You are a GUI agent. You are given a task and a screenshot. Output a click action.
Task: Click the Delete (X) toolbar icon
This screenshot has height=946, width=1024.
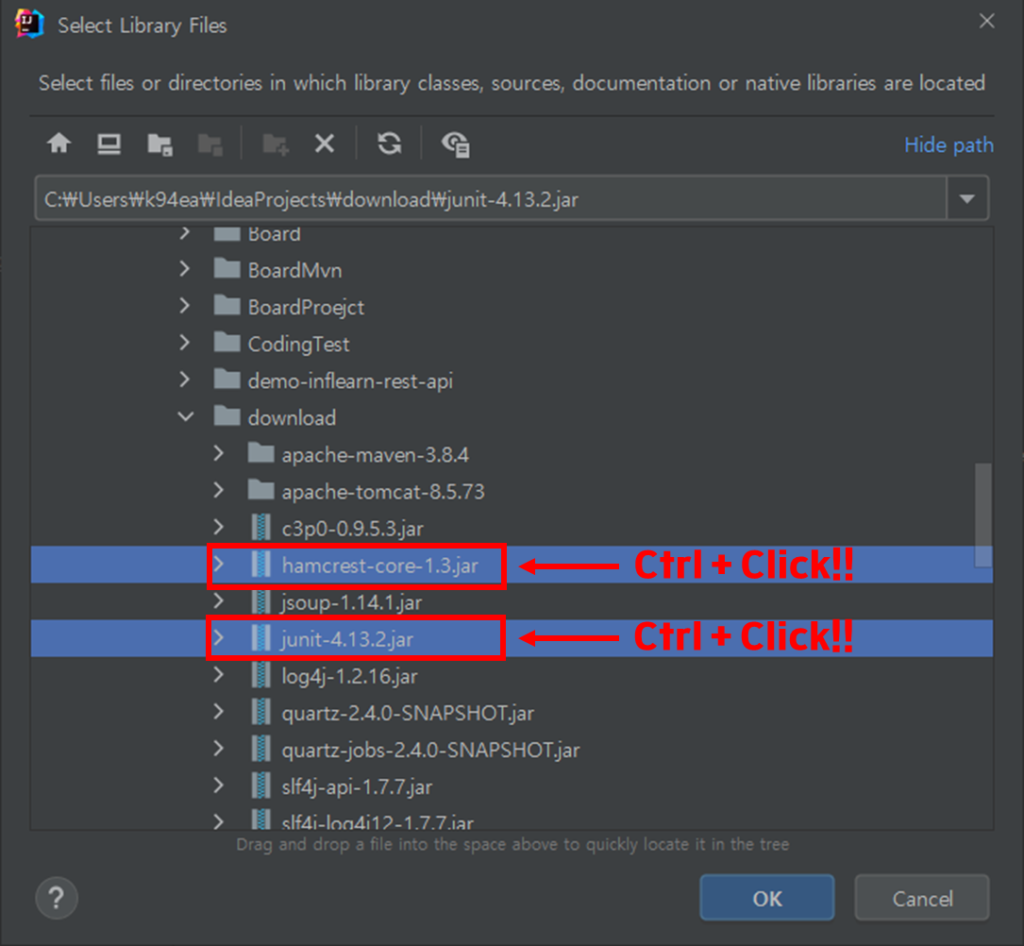(324, 144)
